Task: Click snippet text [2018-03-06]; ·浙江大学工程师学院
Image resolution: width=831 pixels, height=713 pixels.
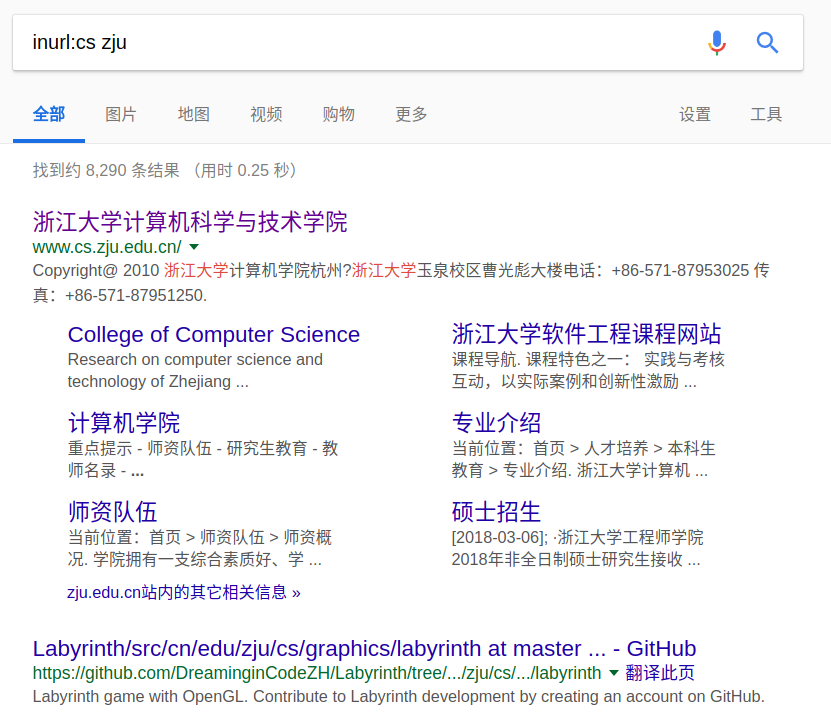Action: click(x=577, y=538)
